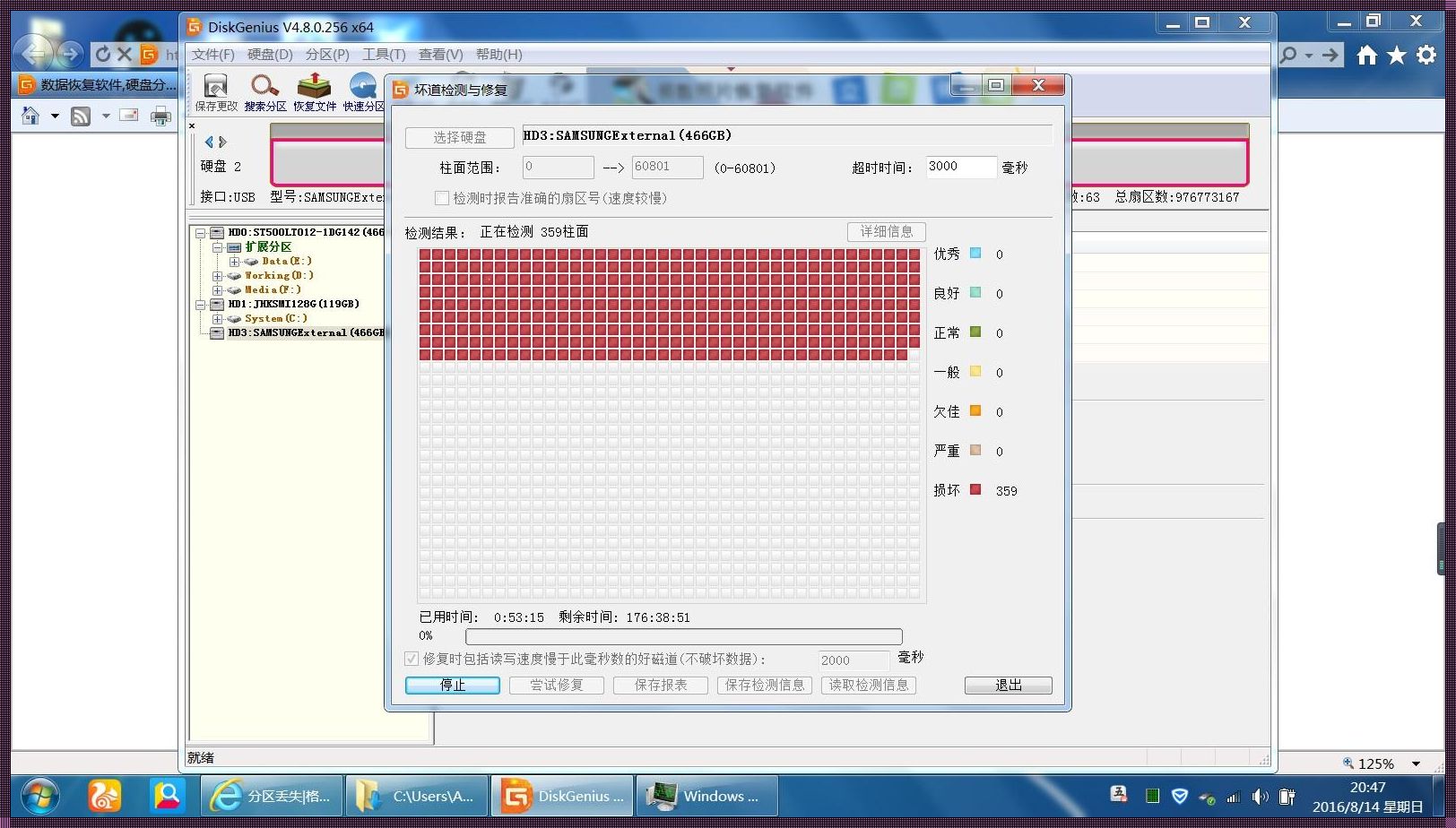
Task: Click the 详细信息 button
Action: (887, 232)
